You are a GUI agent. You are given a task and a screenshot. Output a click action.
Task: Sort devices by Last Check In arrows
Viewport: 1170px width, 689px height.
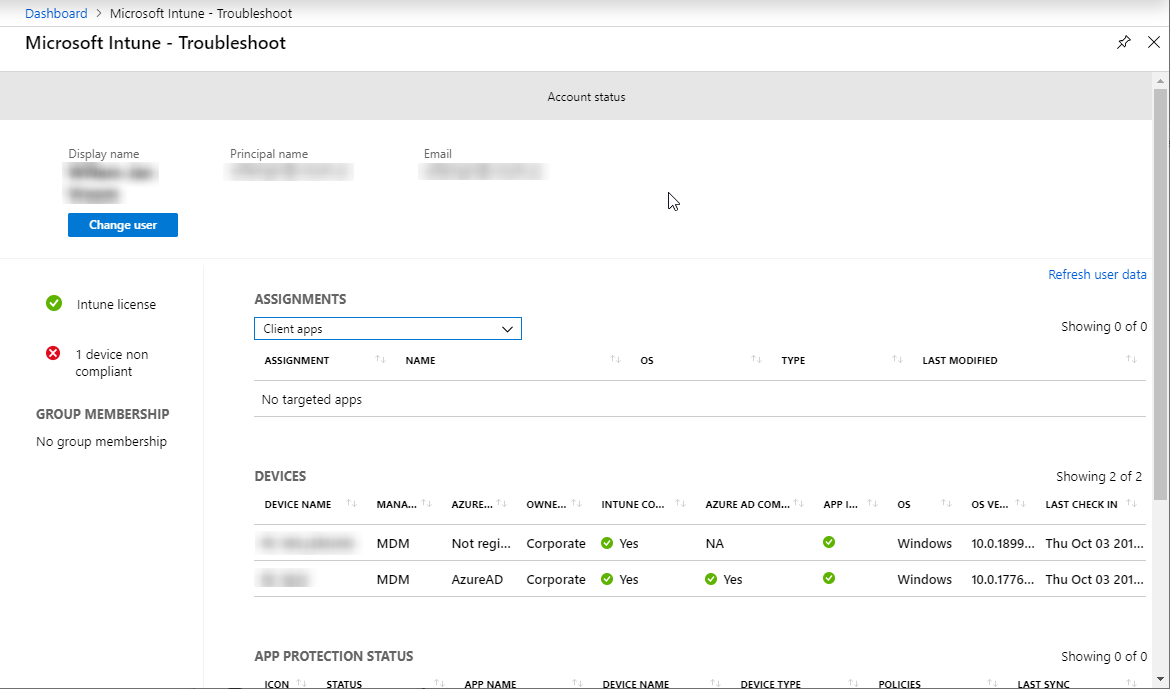(x=1131, y=504)
